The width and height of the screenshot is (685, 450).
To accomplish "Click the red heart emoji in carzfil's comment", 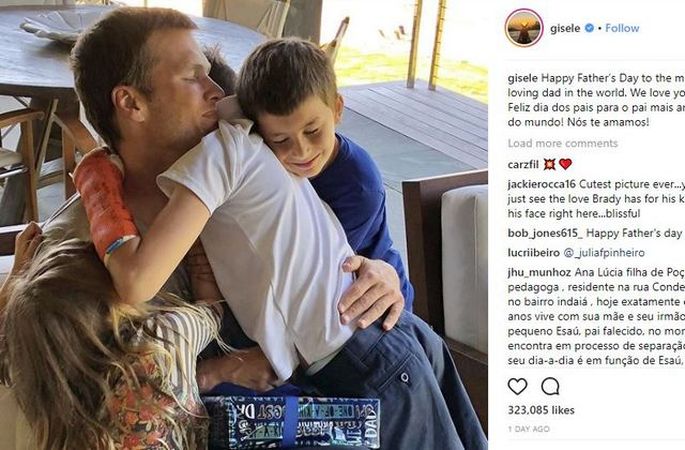I will 565,164.
